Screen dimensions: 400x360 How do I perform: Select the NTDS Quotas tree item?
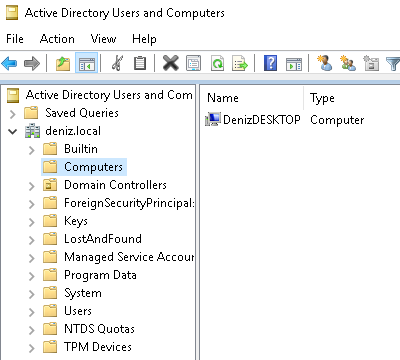[x=99, y=329]
